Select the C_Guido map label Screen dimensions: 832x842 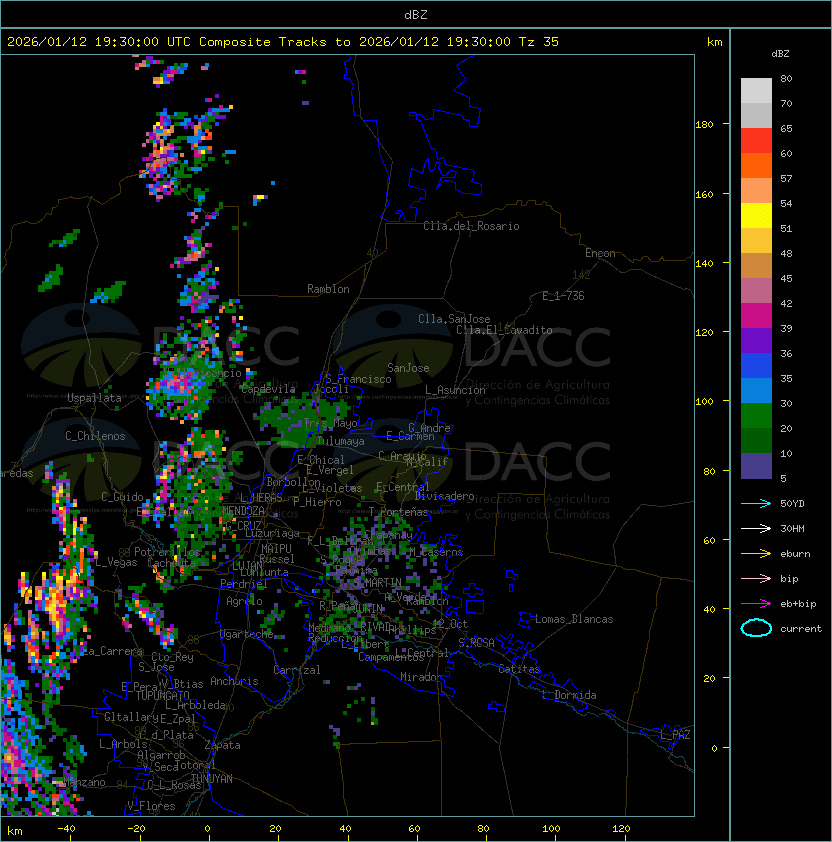tap(122, 497)
